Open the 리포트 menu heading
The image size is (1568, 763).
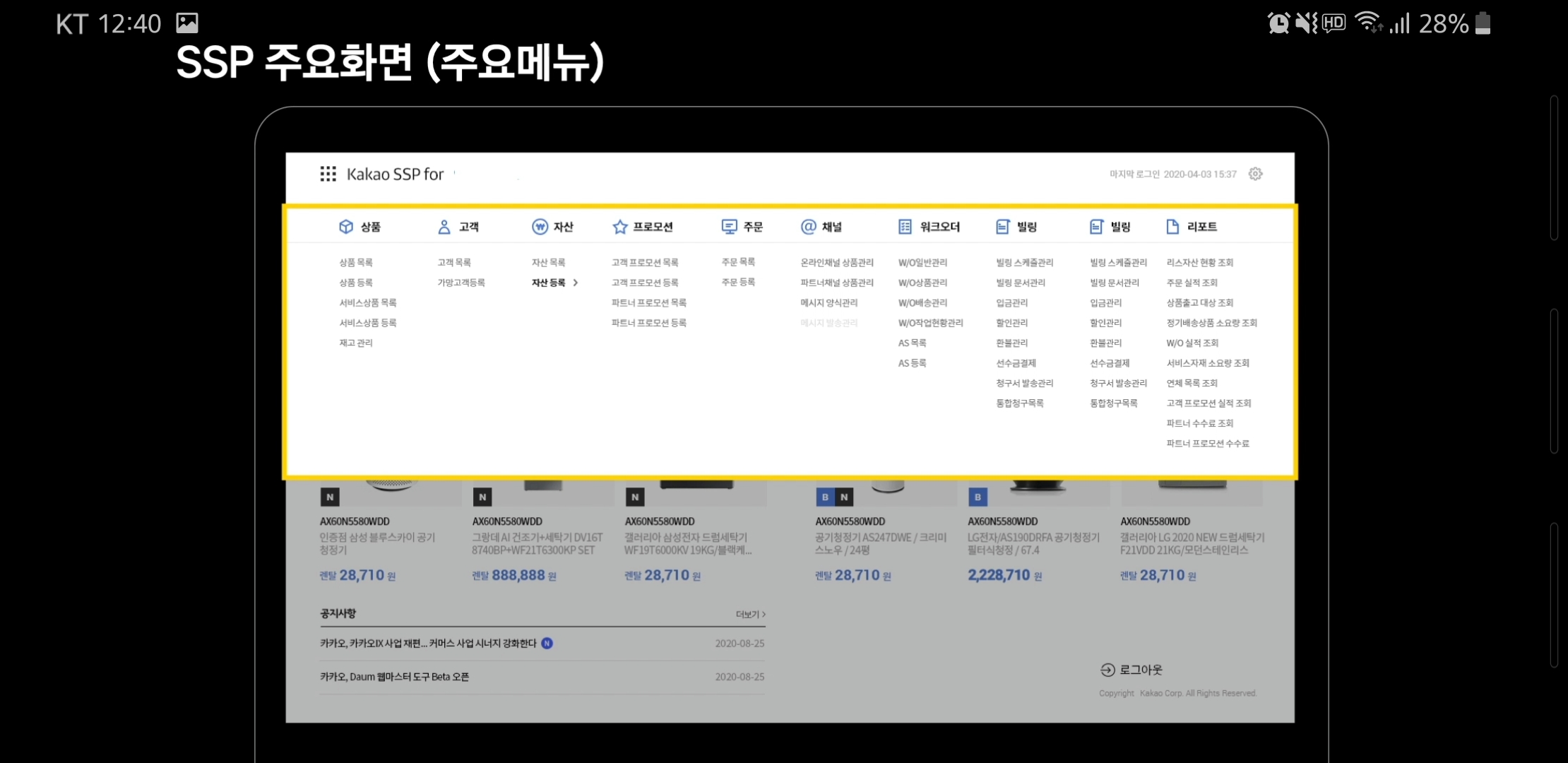point(1202,227)
